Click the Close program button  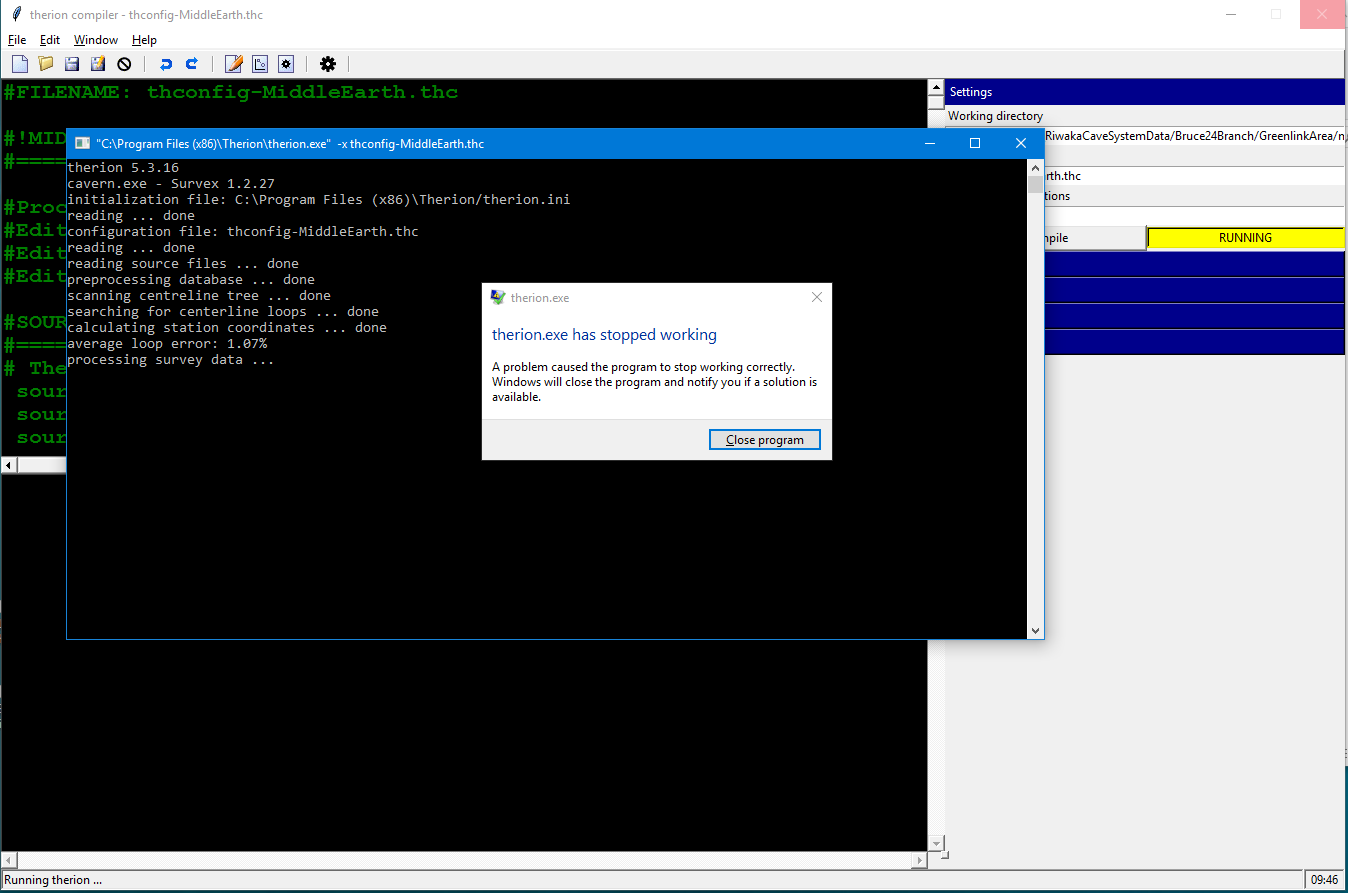coord(765,440)
